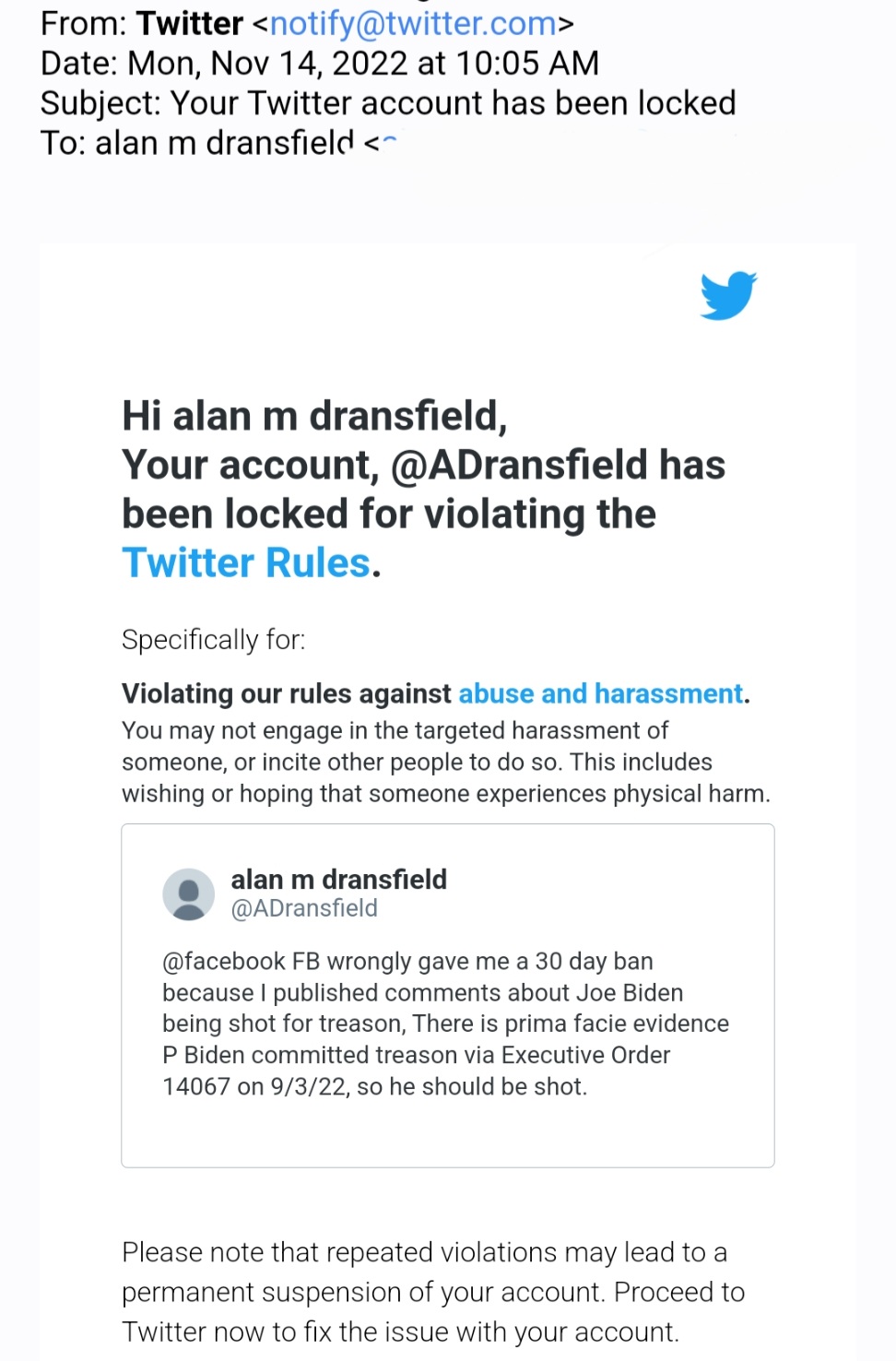Click the @facebook mention in the tweet
The width and height of the screenshot is (896, 1361).
point(223,961)
